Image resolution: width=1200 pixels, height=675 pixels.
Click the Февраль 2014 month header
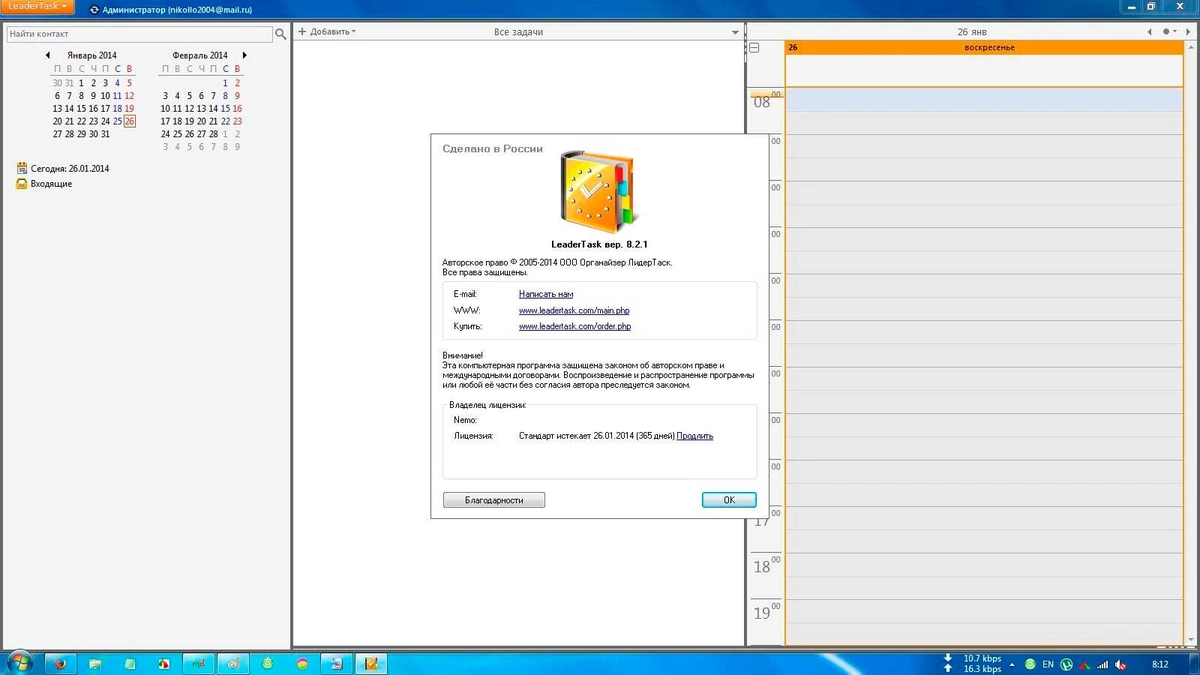pyautogui.click(x=200, y=55)
